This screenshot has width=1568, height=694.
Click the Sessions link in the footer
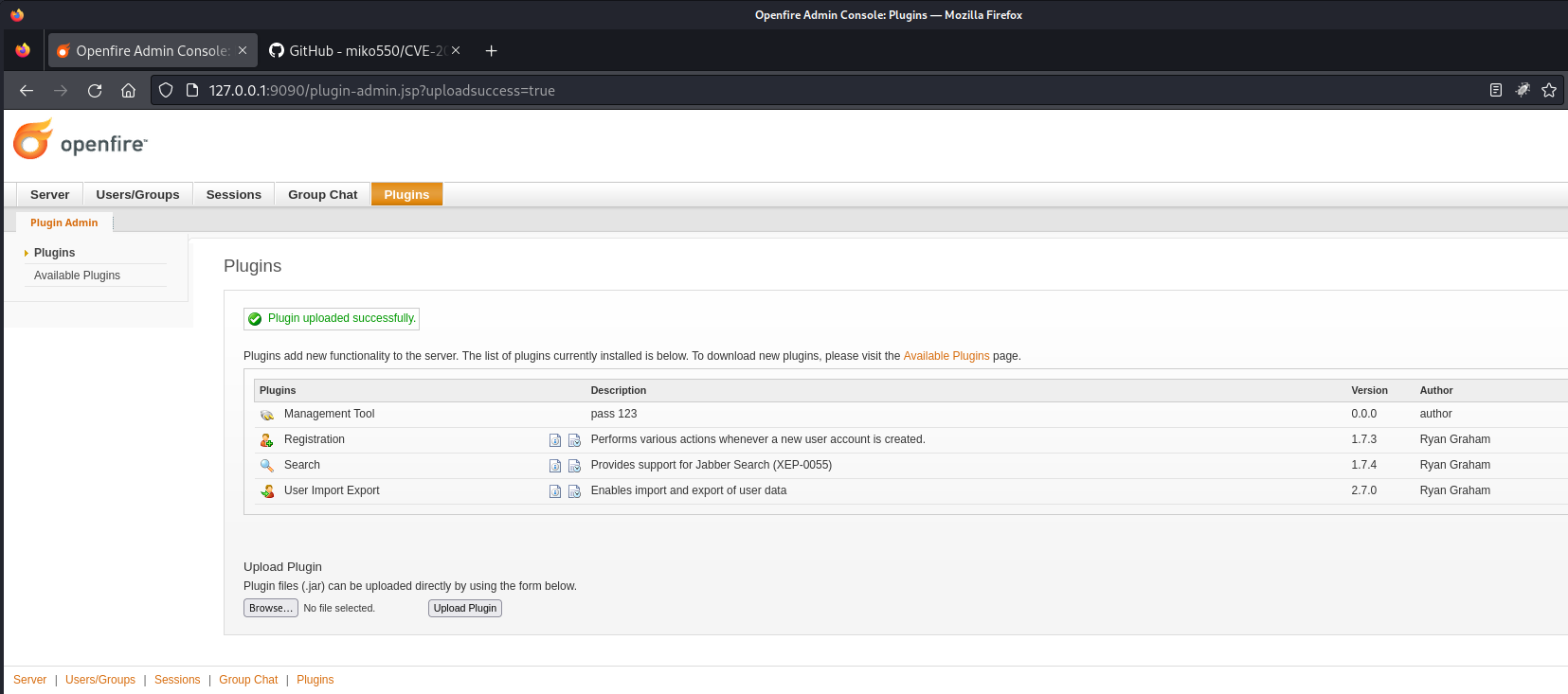[177, 680]
